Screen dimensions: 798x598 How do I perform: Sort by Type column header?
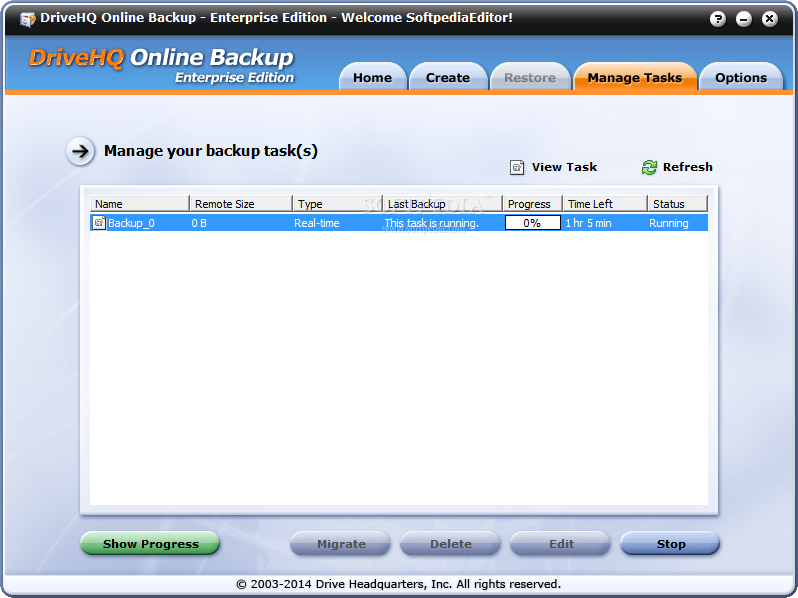338,204
